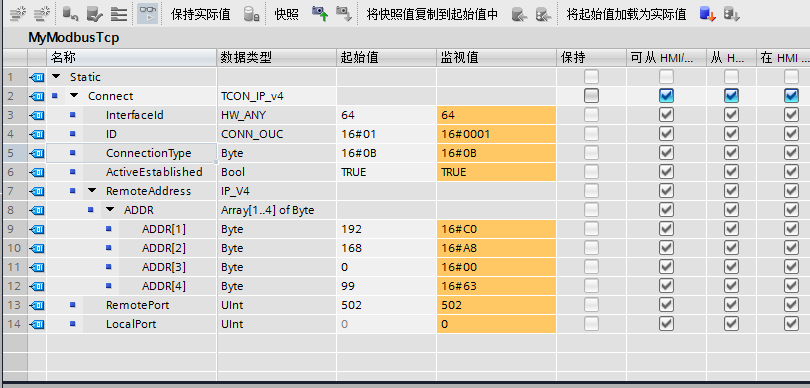This screenshot has height=388, width=810.
Task: Toggle the 保持 checkbox for Connect row
Action: [591, 96]
